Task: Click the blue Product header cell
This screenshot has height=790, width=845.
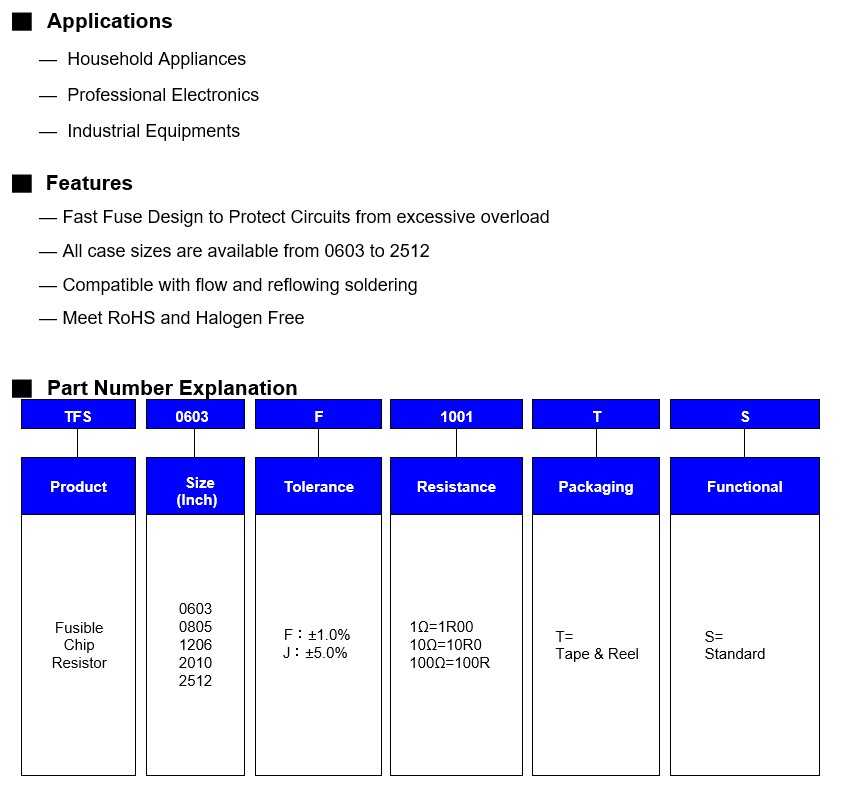Action: (x=78, y=487)
